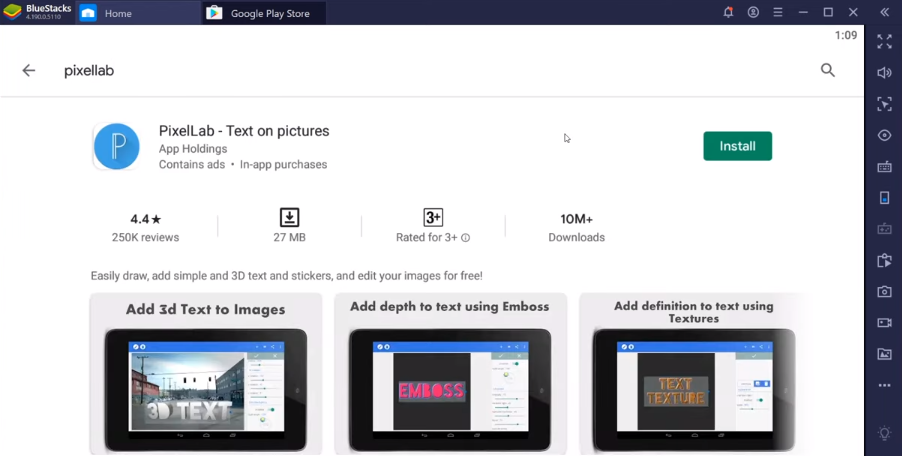Open the App Holdings developer link
The width and height of the screenshot is (902, 456).
[193, 148]
